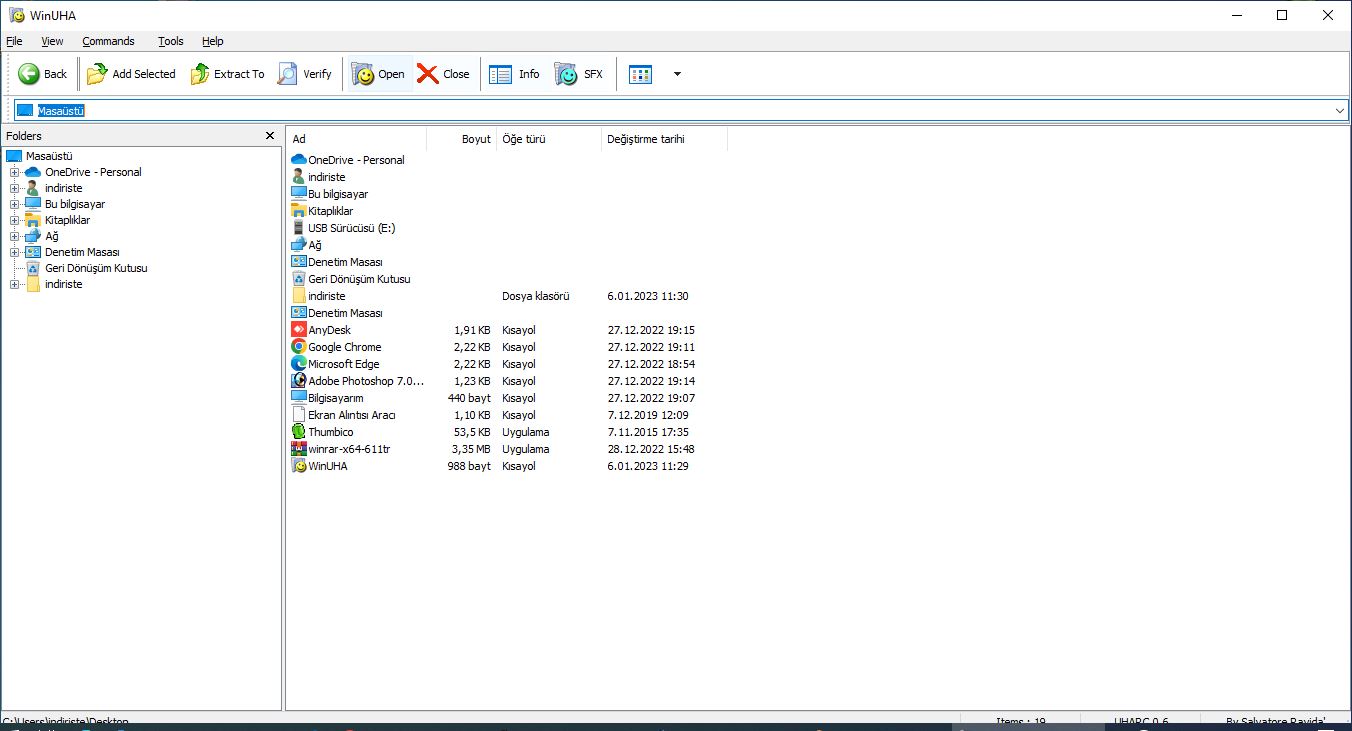Viewport: 1352px width, 731px height.
Task: Click the Back toolbar button
Action: [x=43, y=74]
